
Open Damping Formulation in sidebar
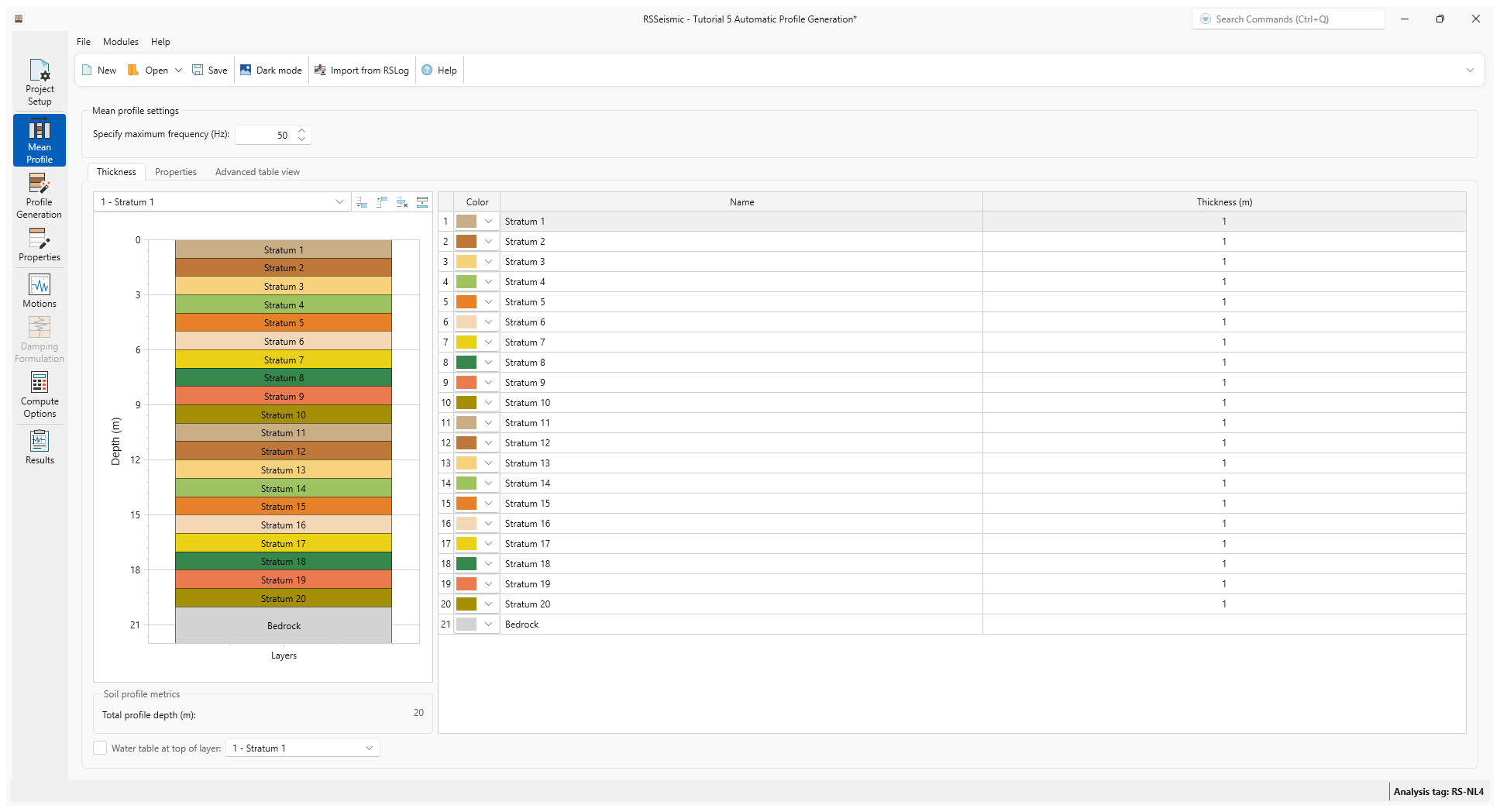tap(40, 340)
